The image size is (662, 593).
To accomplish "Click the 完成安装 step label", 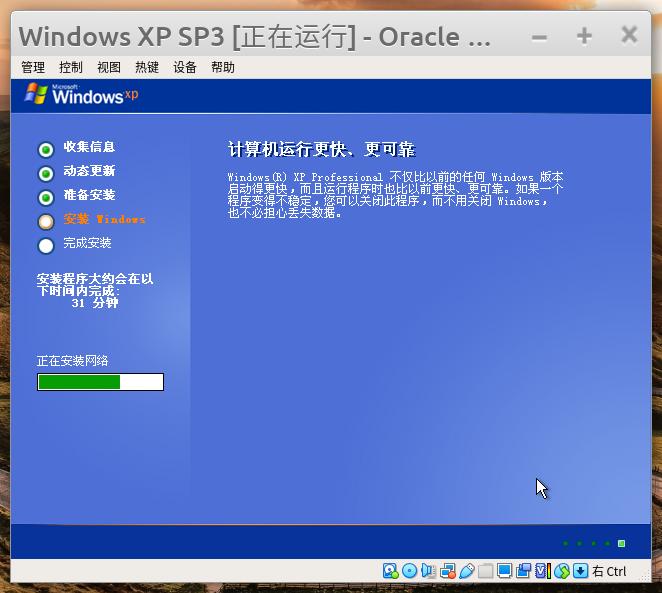I will coord(87,243).
